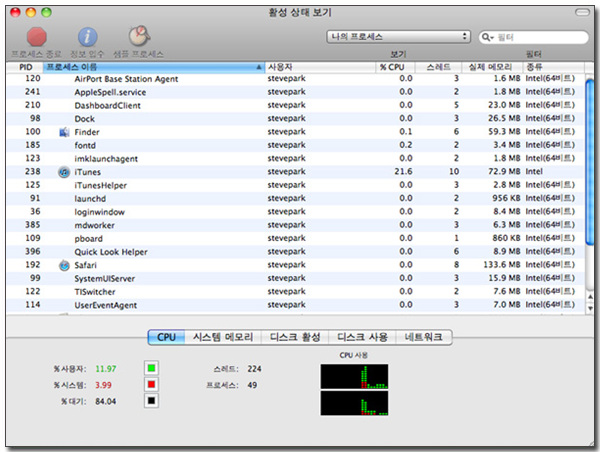This screenshot has height=452, width=600.
Task: Select the AirPort Base Station Agent row
Action: 295,79
